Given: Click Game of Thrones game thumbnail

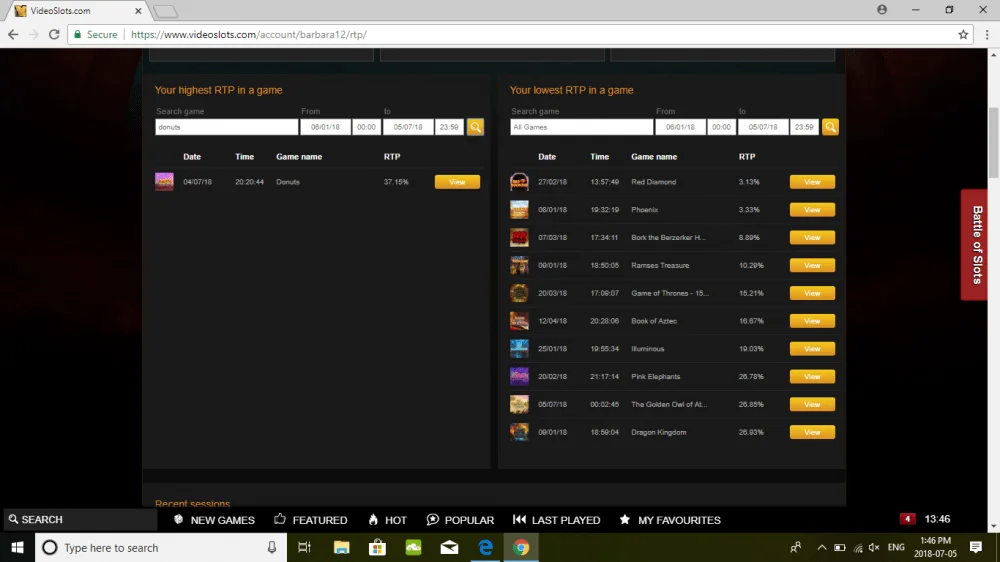Looking at the screenshot, I should point(519,293).
